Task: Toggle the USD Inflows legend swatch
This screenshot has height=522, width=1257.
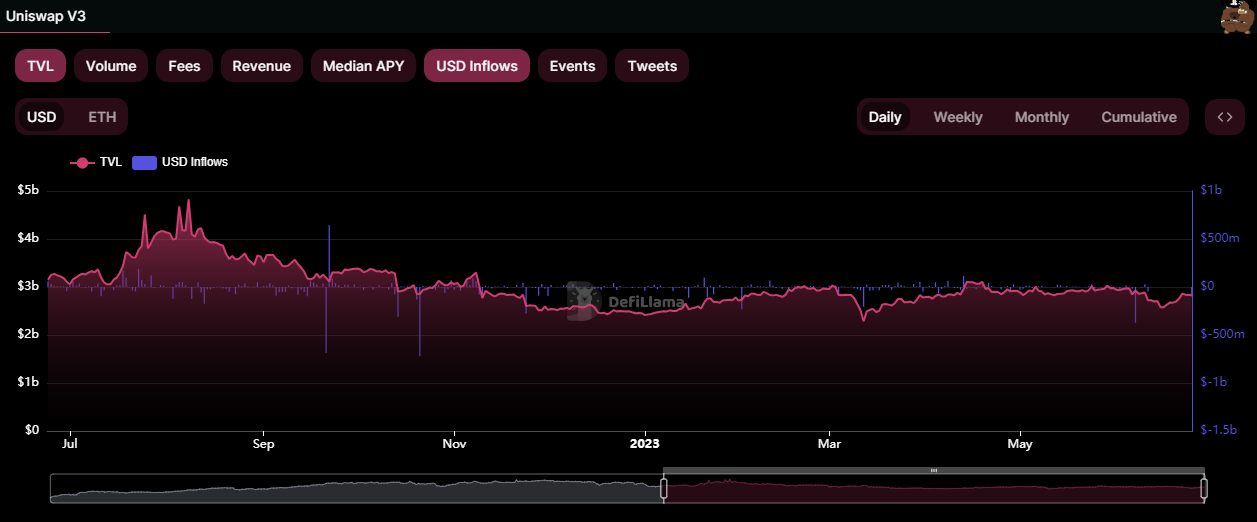Action: click(x=144, y=162)
